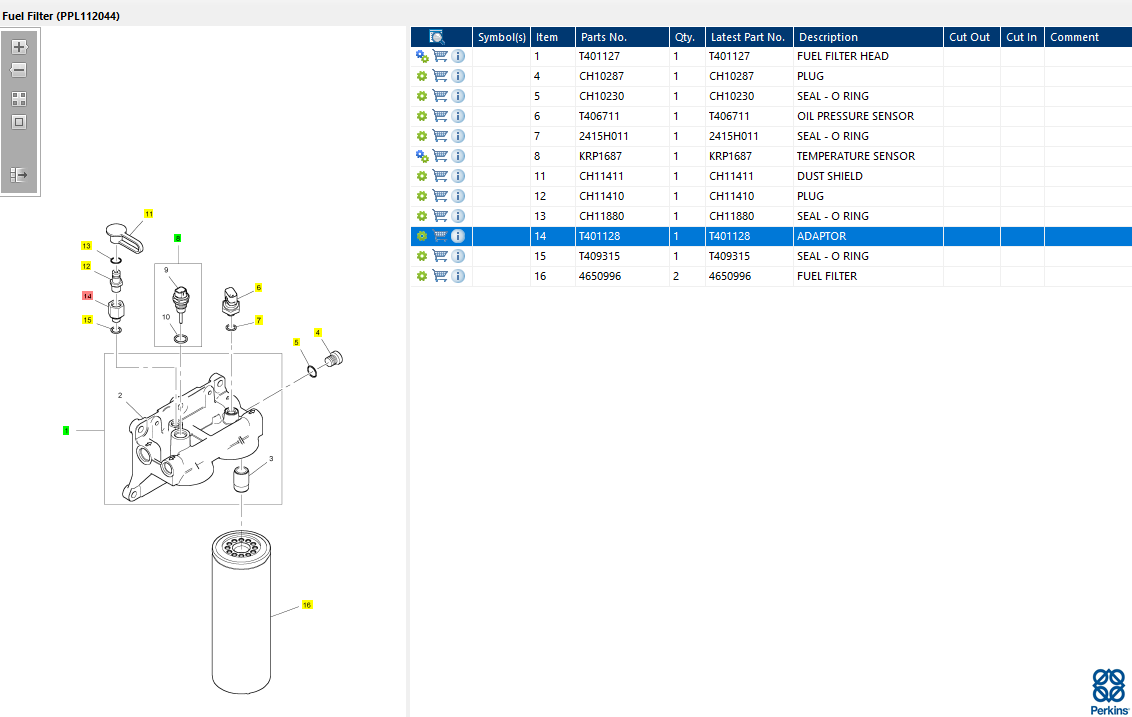Image resolution: width=1132 pixels, height=717 pixels.
Task: Add OIL PRESSURE SENSOR to cart
Action: (440, 116)
